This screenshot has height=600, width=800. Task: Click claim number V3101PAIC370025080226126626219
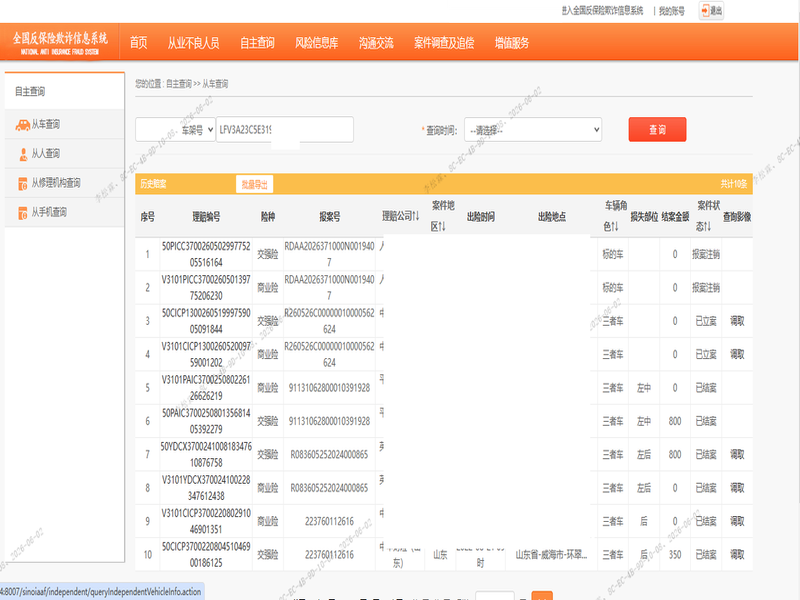[x=206, y=388]
